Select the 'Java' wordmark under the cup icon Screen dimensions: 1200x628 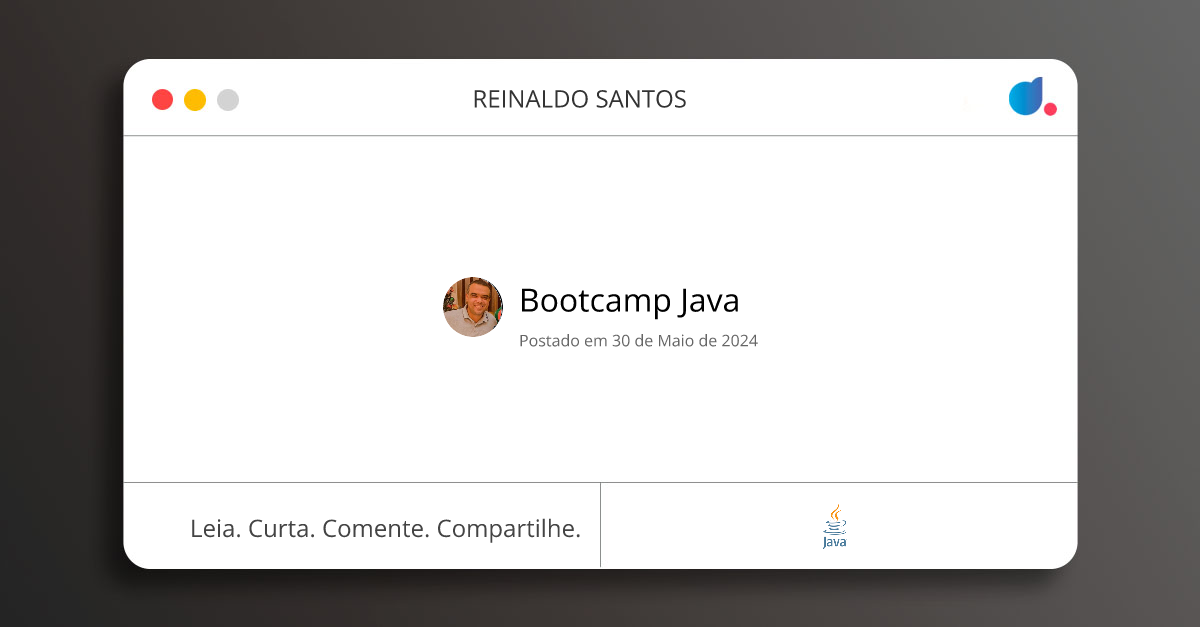[x=832, y=540]
